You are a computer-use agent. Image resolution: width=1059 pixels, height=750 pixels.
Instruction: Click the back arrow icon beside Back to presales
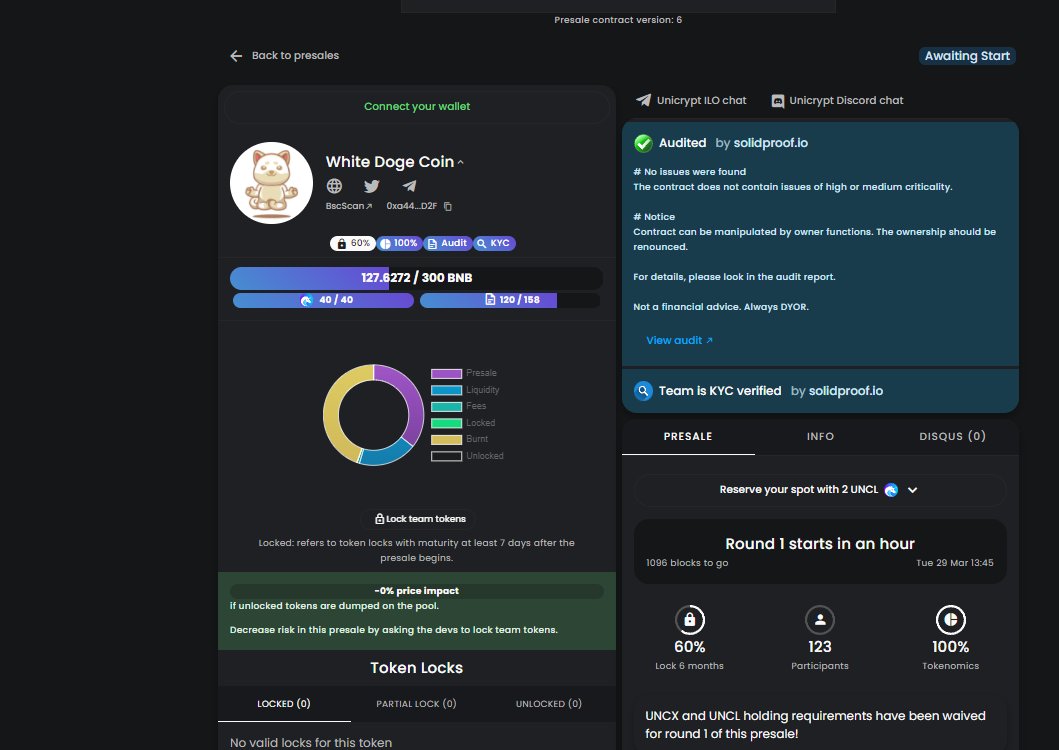(236, 56)
